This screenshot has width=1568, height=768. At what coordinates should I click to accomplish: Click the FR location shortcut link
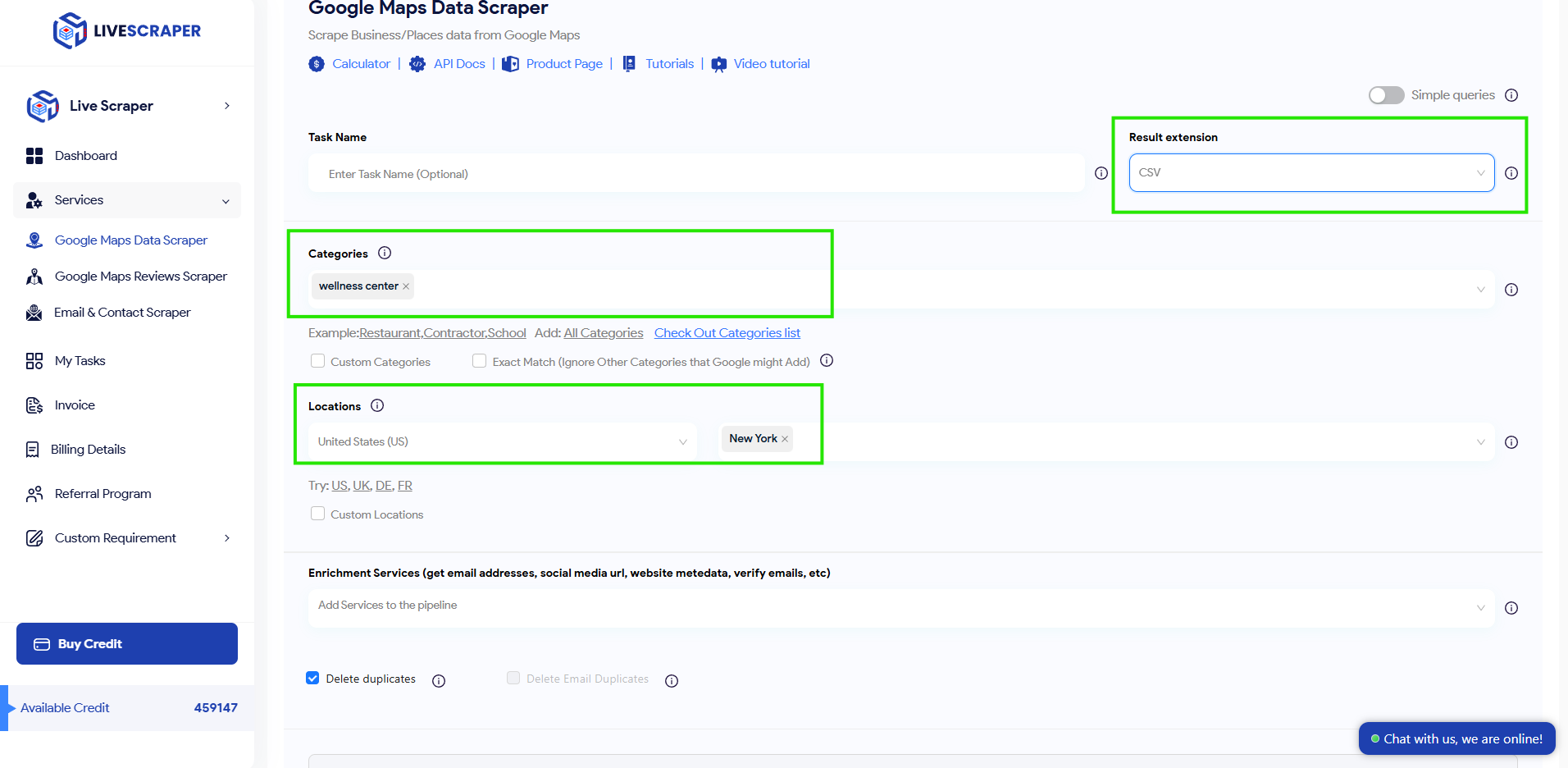(x=405, y=486)
